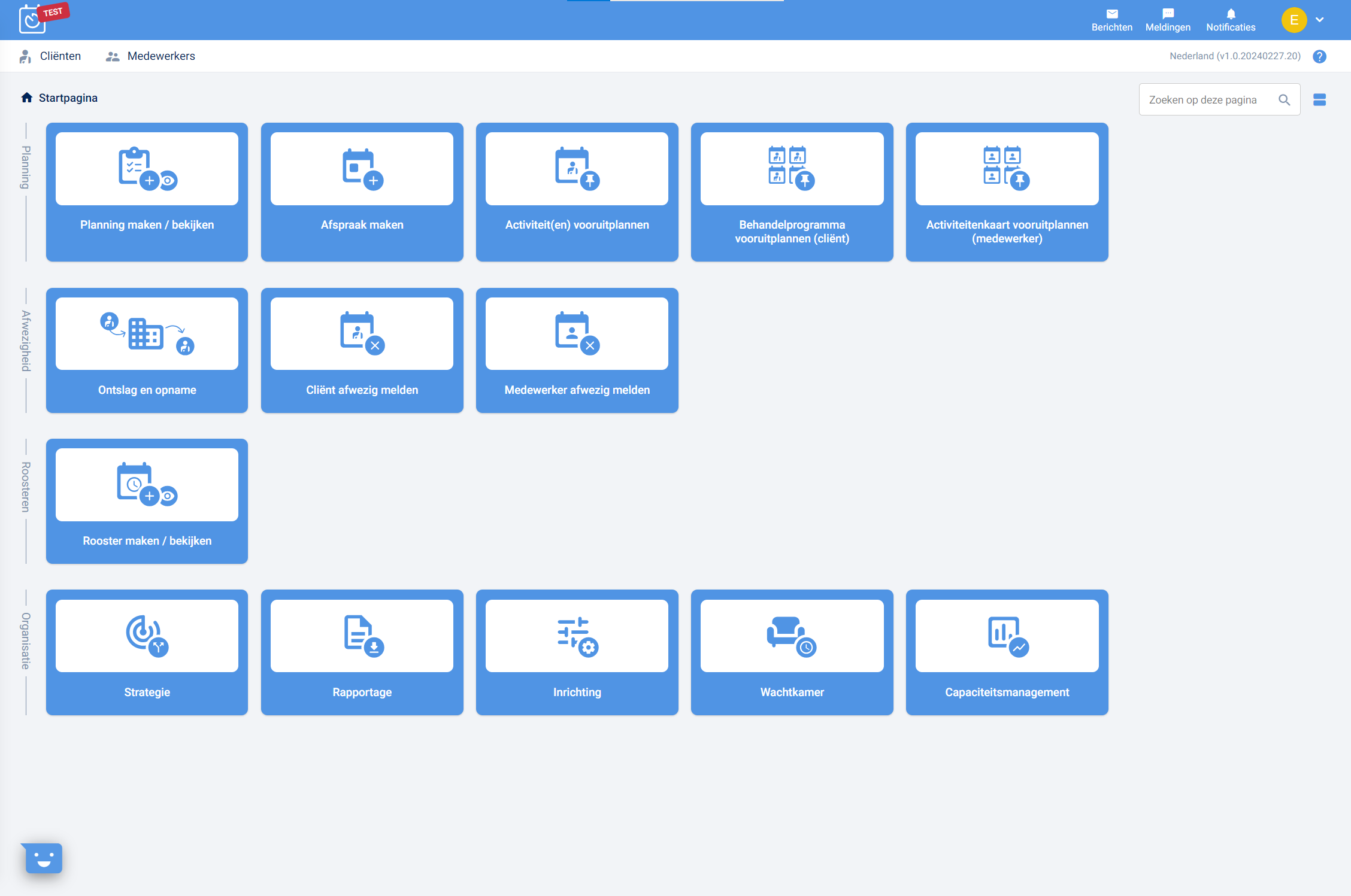The height and width of the screenshot is (896, 1351).
Task: Click the Organisatie section side label
Action: (x=26, y=640)
